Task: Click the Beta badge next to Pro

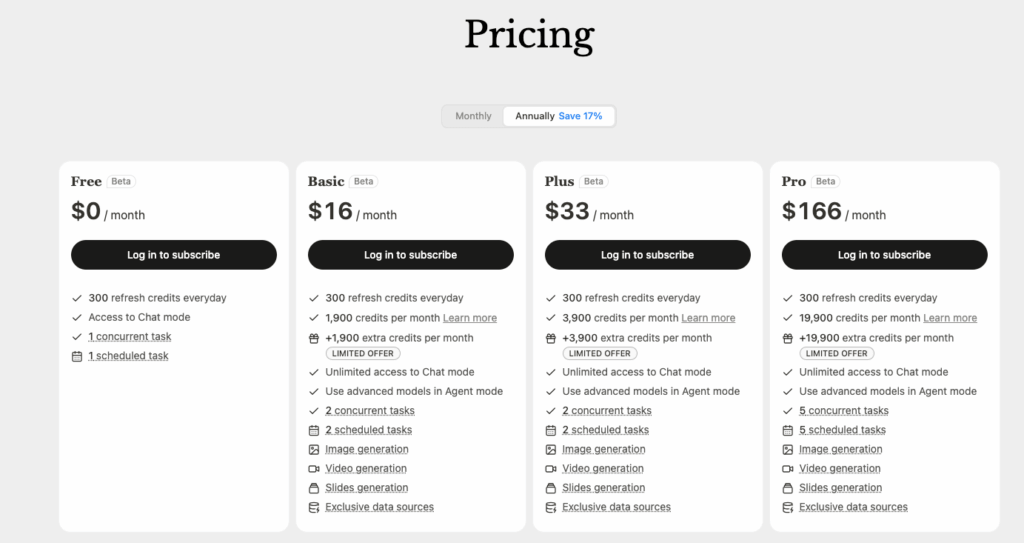Action: (825, 182)
